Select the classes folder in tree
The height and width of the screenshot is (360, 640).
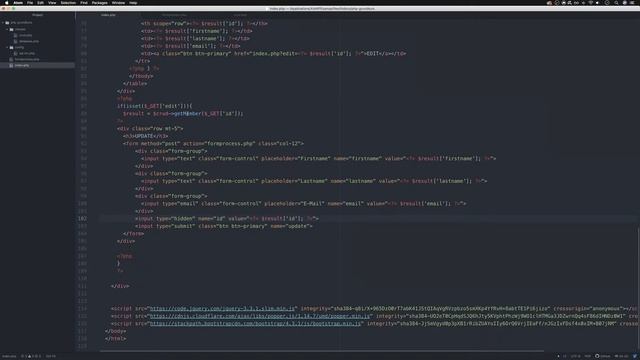pos(20,29)
